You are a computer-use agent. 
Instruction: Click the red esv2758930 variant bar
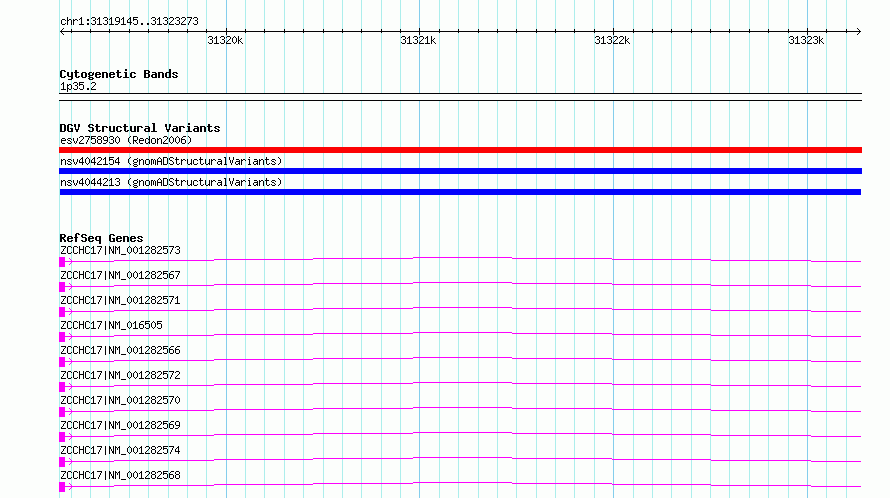pos(460,150)
